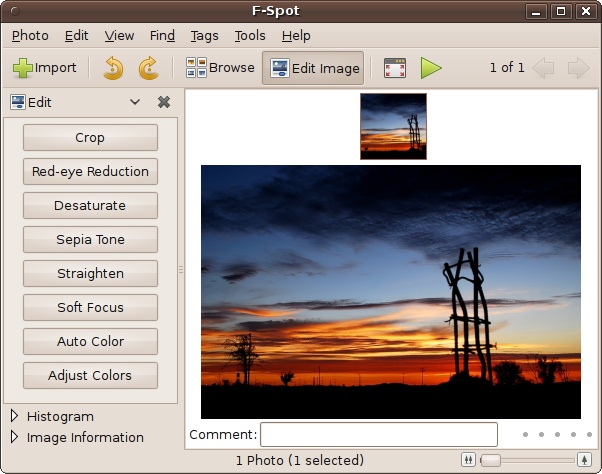Rotate photo counterclockwise with left arrow icon
Image resolution: width=602 pixels, height=474 pixels.
113,68
